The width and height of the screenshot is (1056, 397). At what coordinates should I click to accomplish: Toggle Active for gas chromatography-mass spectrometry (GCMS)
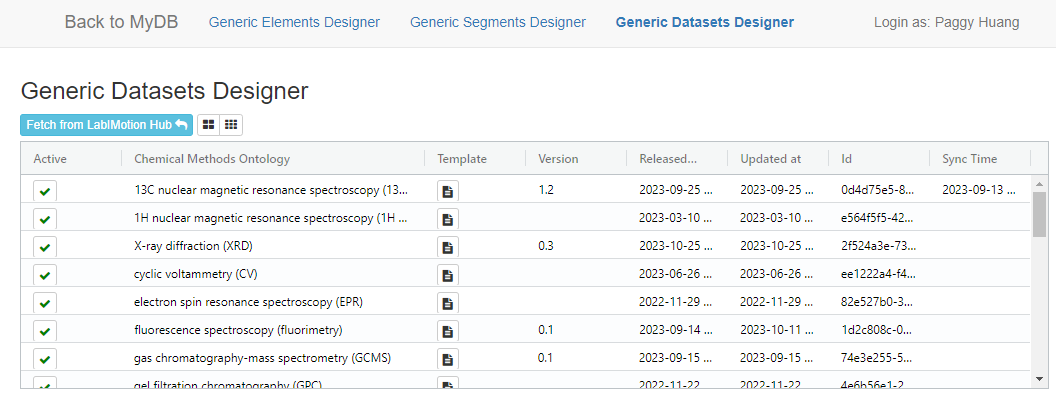(x=44, y=359)
